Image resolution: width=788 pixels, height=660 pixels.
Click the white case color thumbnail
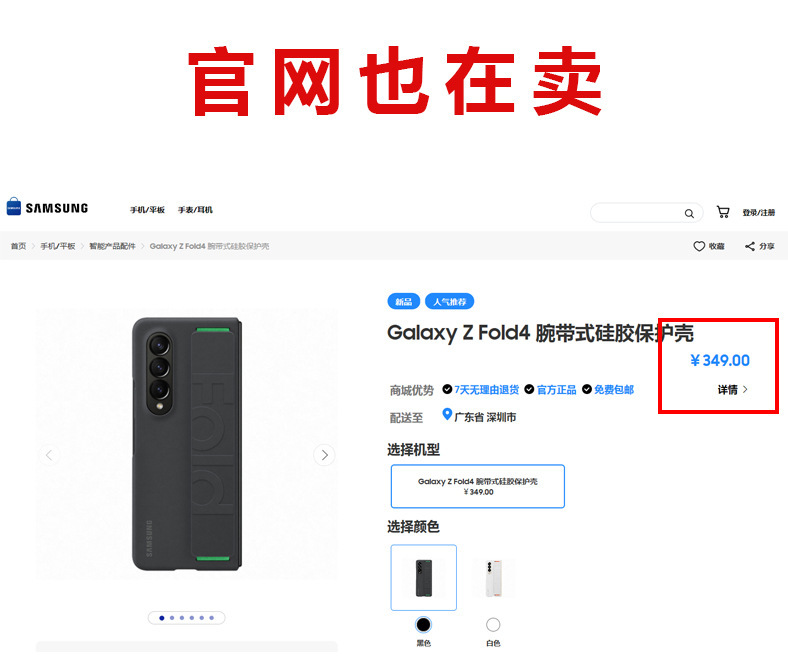coord(494,578)
